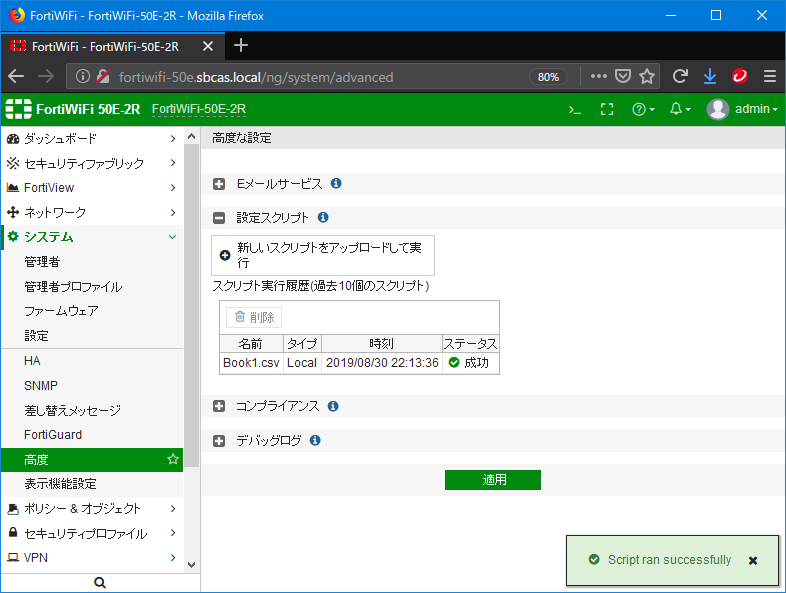Viewport: 786px width, 593px height.
Task: Collapse the システム menu
Action: pos(92,237)
